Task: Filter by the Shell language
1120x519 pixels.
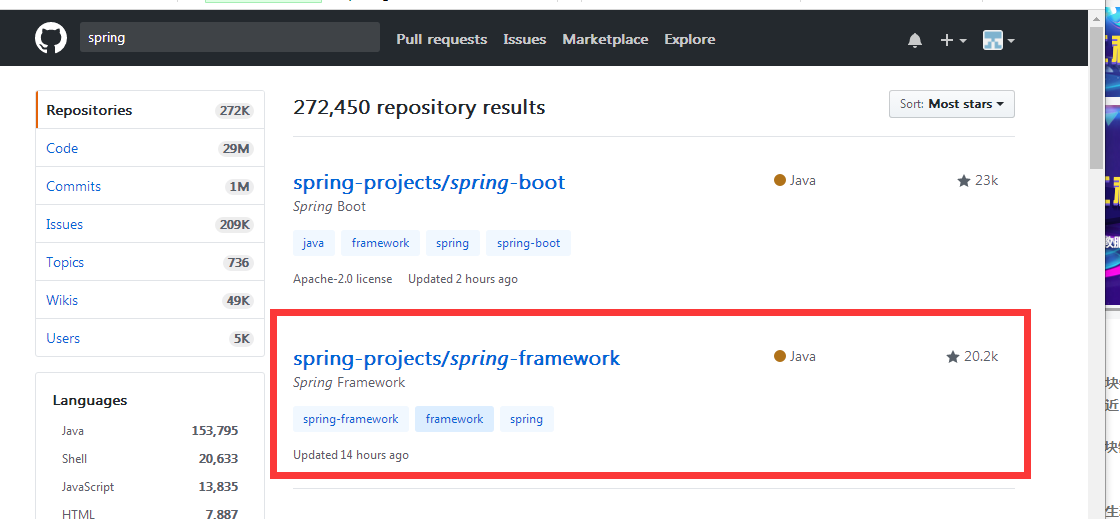Action: coord(150,458)
